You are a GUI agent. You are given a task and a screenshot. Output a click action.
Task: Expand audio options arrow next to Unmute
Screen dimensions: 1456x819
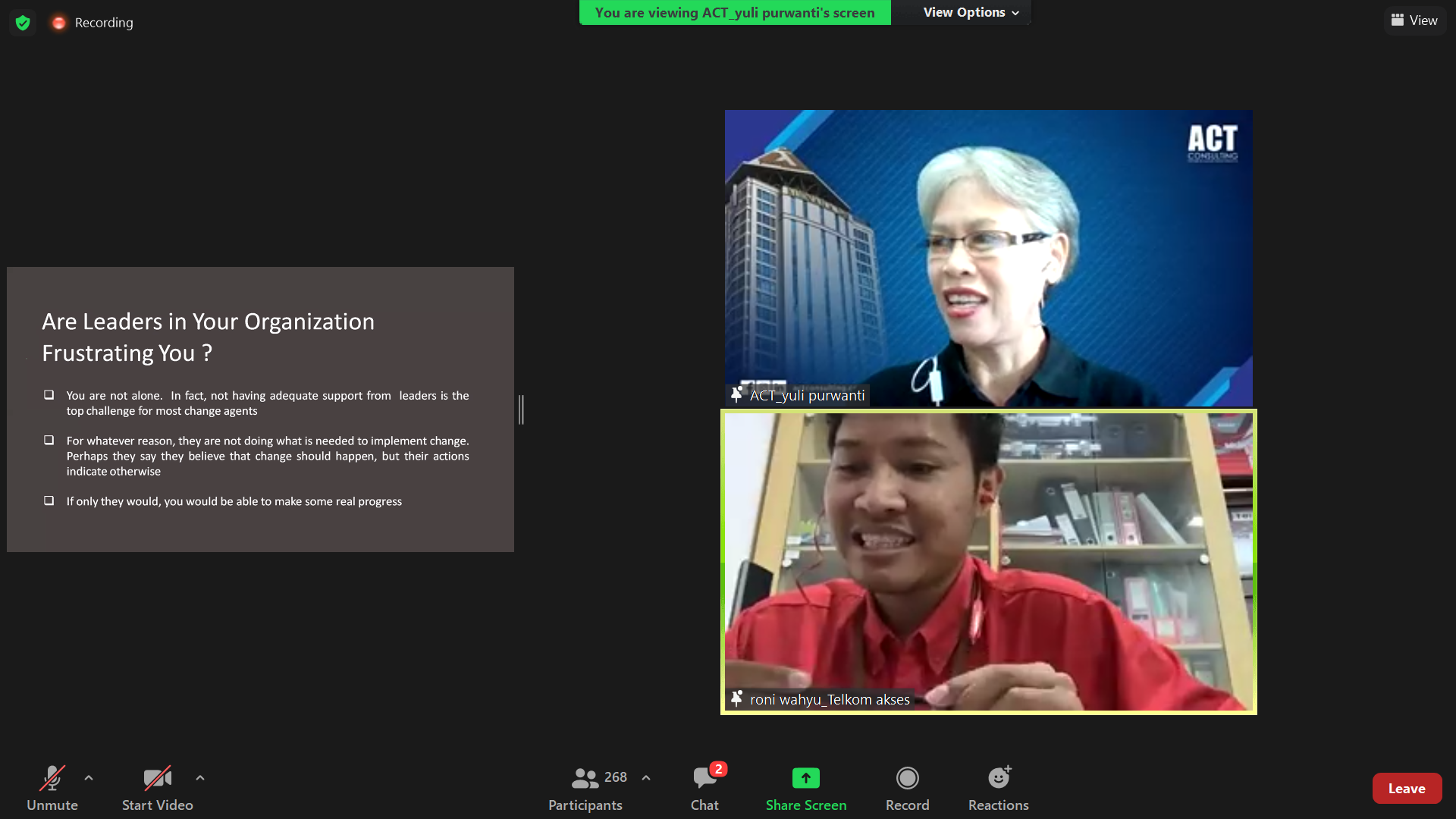click(89, 778)
